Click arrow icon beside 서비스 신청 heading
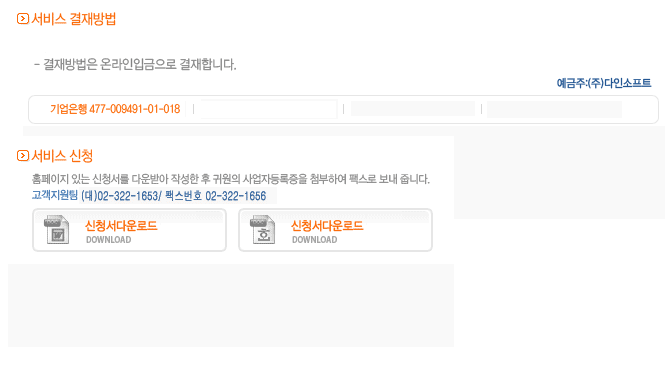The width and height of the screenshot is (668, 365). pos(23,155)
